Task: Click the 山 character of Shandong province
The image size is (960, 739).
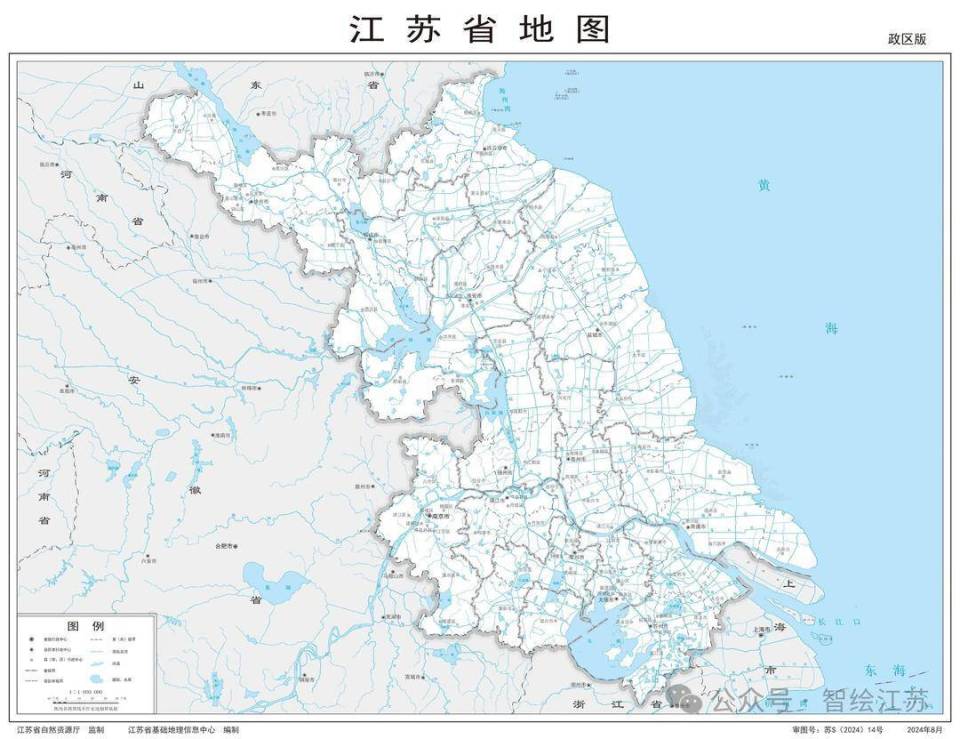Action: point(138,85)
